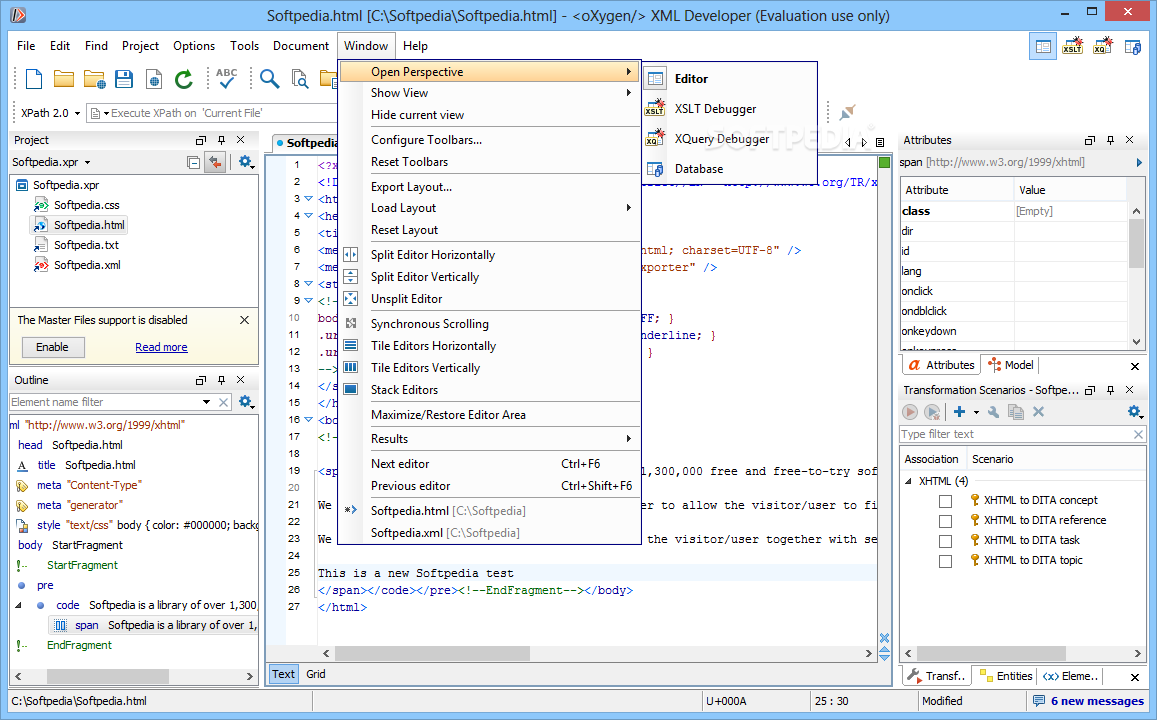
Task: Click the Link with Editor icon in Project
Action: pyautogui.click(x=215, y=162)
